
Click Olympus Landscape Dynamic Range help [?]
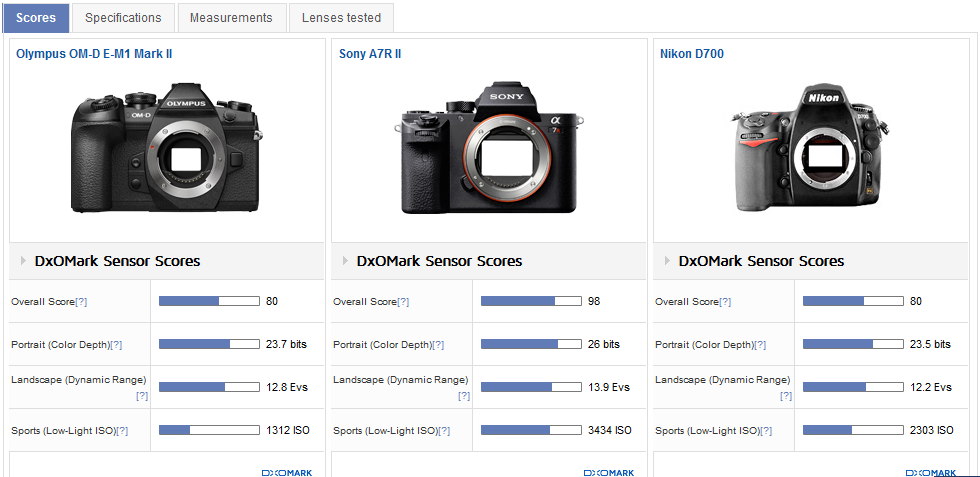pos(141,396)
